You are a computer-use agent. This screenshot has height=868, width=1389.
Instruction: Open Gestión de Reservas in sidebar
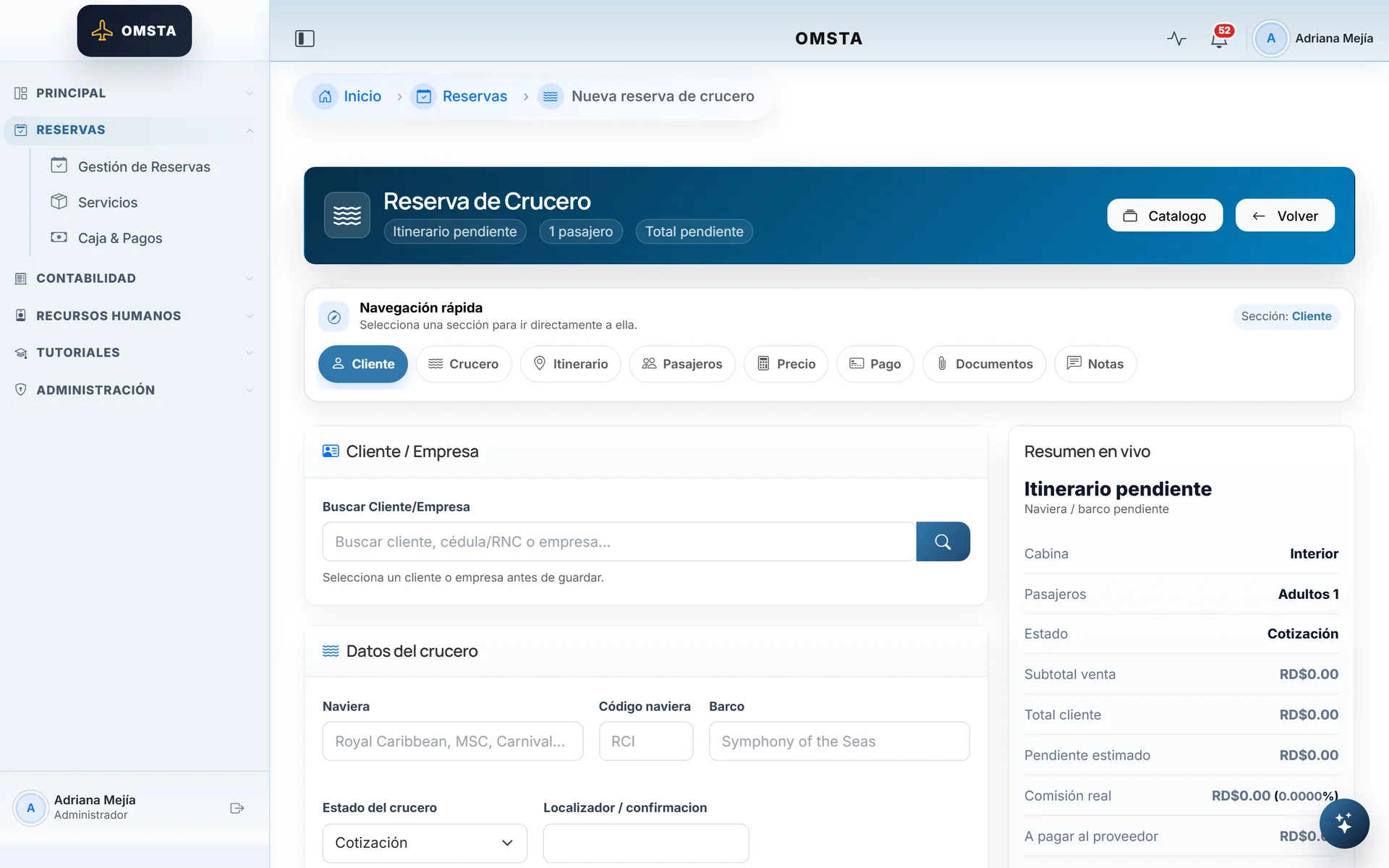pos(144,167)
